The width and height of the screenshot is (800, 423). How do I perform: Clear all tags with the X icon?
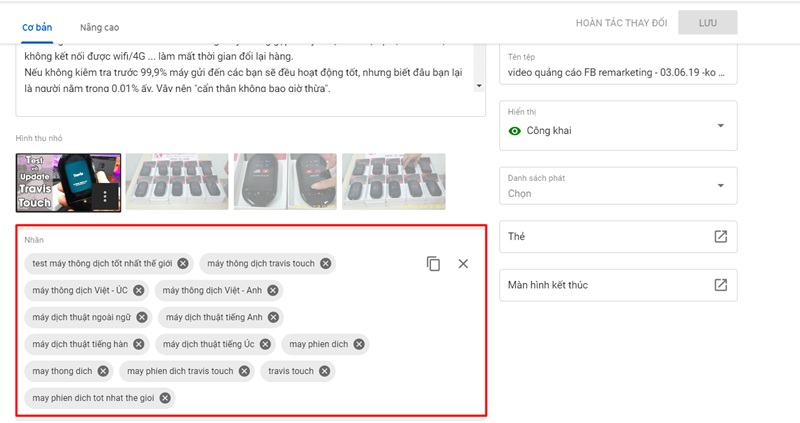pos(463,264)
